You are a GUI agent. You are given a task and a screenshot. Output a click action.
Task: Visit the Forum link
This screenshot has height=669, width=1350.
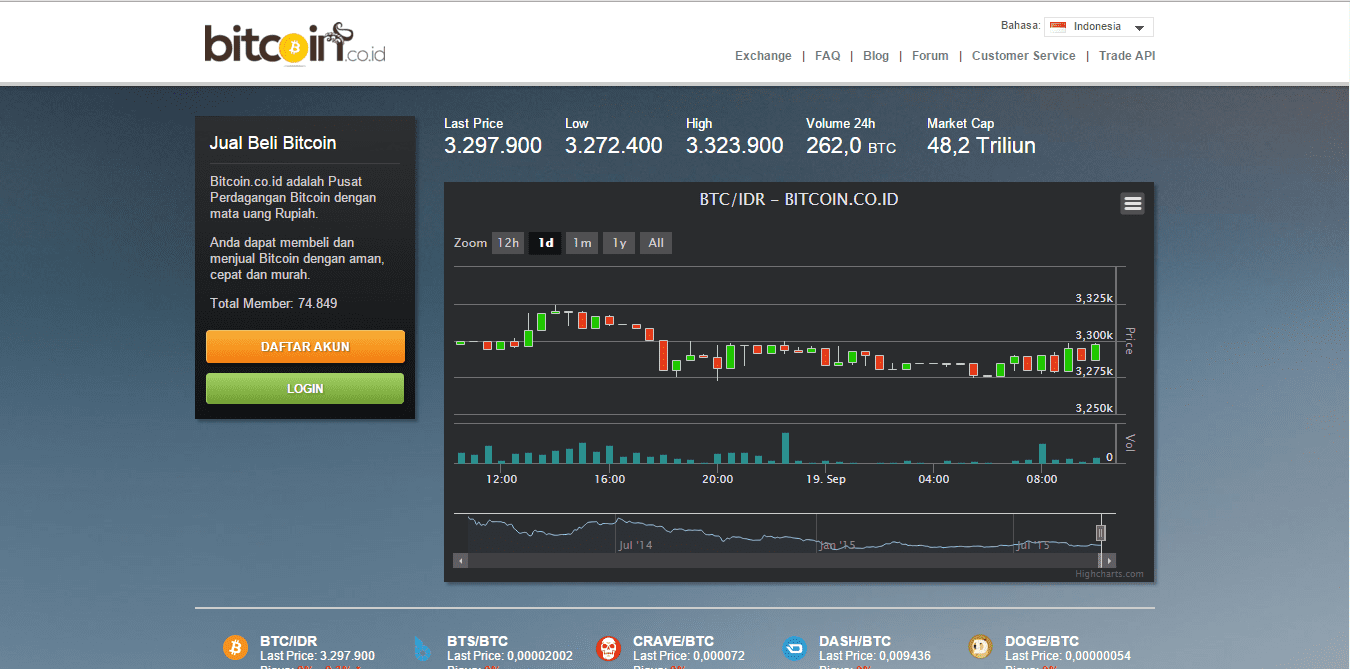pyautogui.click(x=930, y=56)
